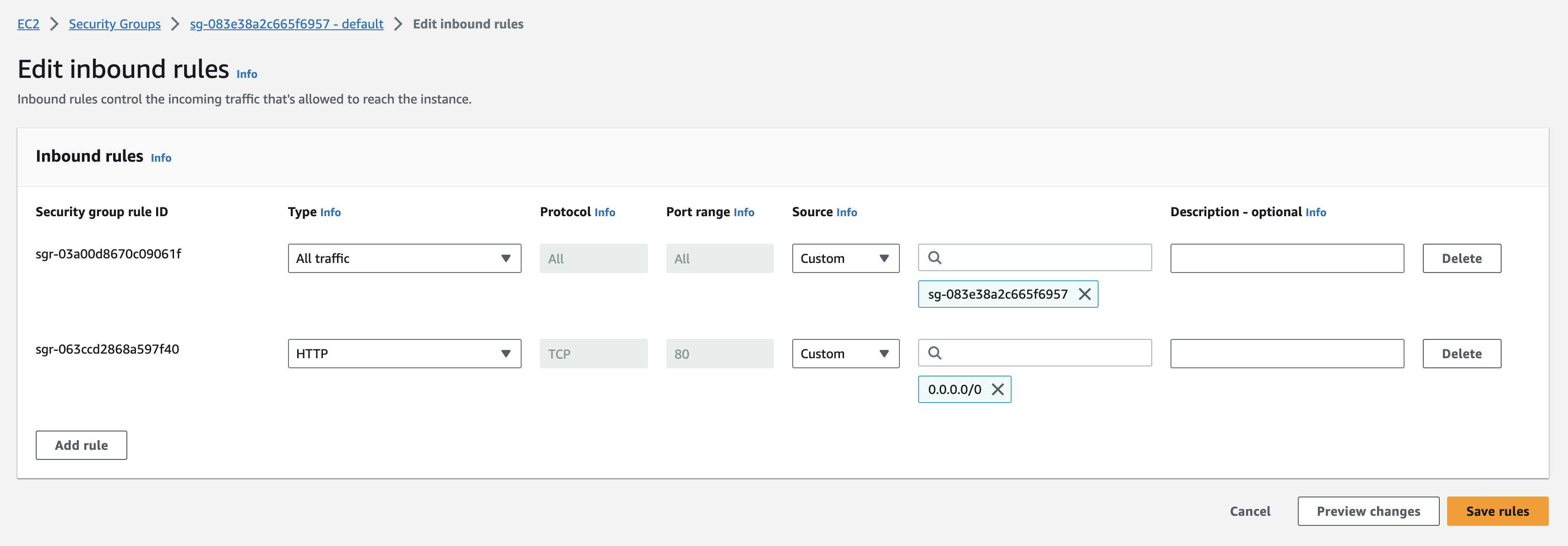Navigate to Security Groups breadcrumb
1568x546 pixels.
pyautogui.click(x=114, y=24)
